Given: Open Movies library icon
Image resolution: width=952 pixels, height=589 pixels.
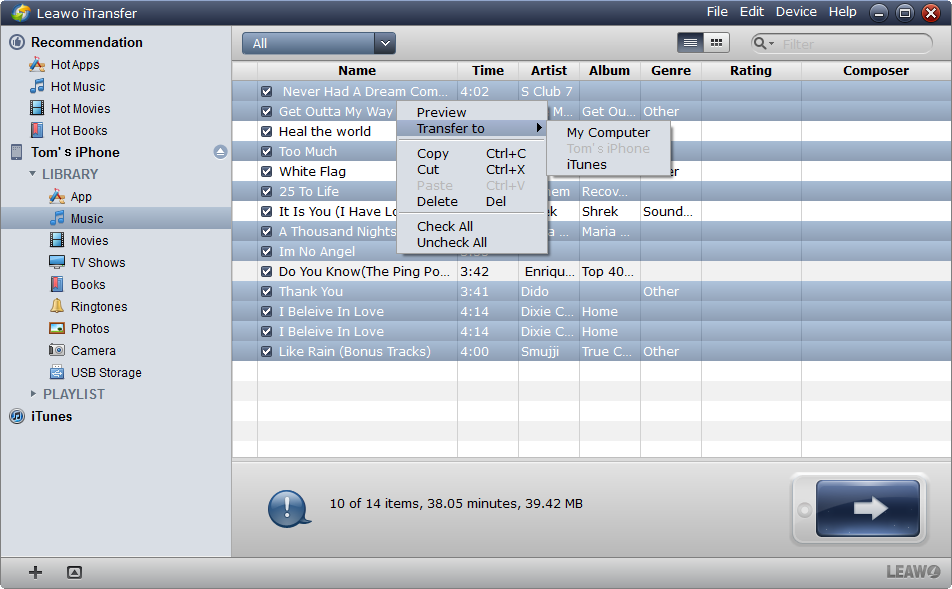Looking at the screenshot, I should [x=57, y=240].
